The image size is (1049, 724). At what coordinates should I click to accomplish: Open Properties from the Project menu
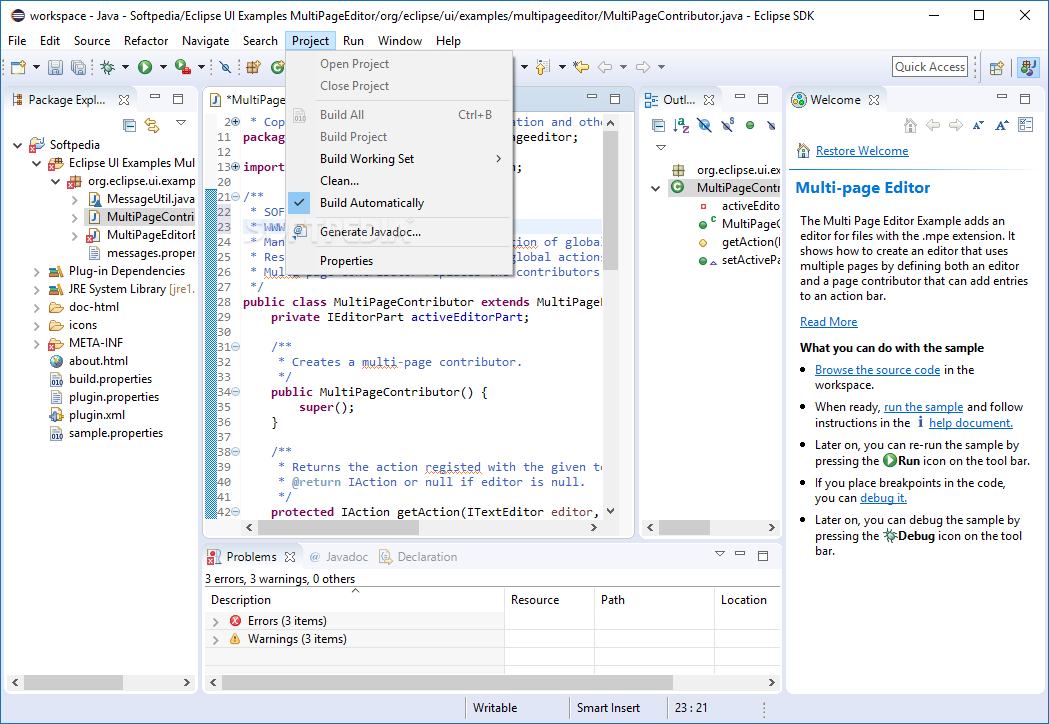click(399, 261)
